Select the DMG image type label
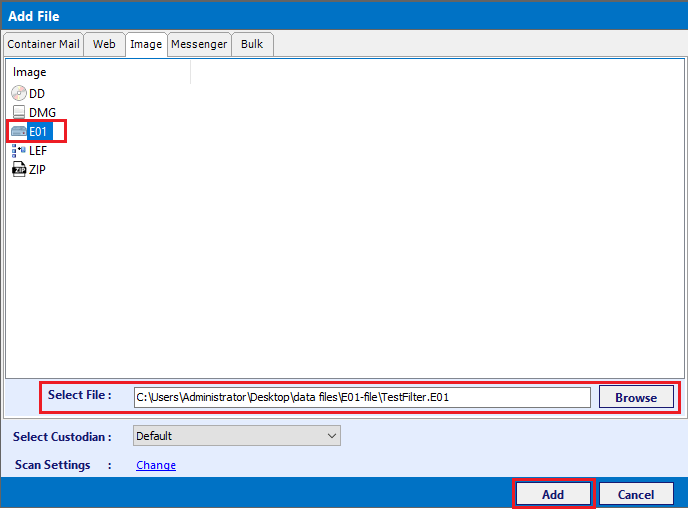Image resolution: width=688 pixels, height=509 pixels. coord(42,113)
